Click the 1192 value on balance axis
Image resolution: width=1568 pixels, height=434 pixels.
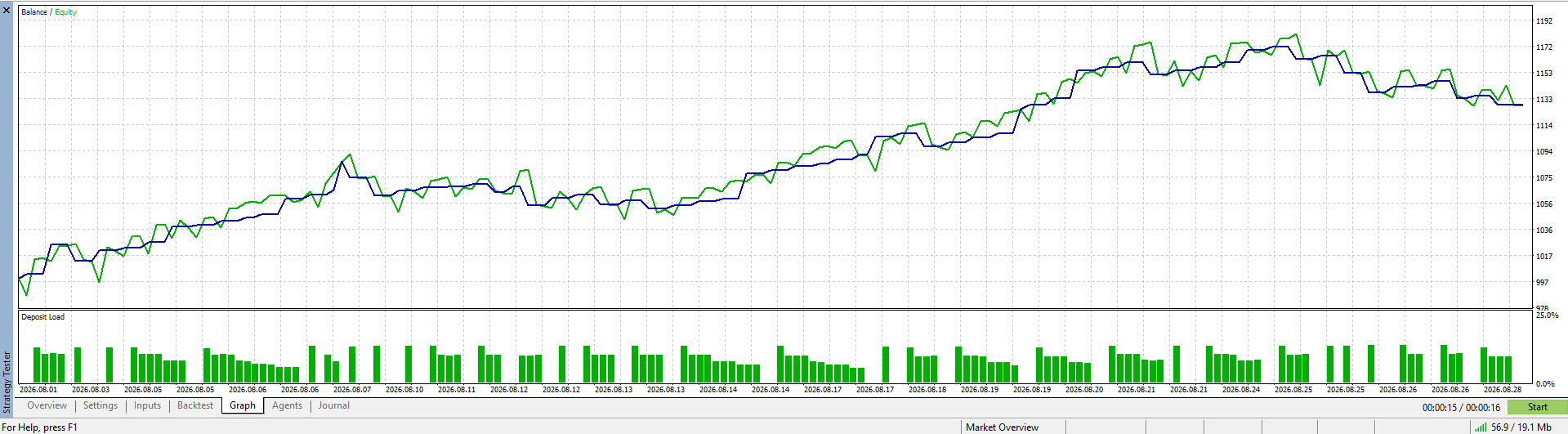[x=1543, y=21]
